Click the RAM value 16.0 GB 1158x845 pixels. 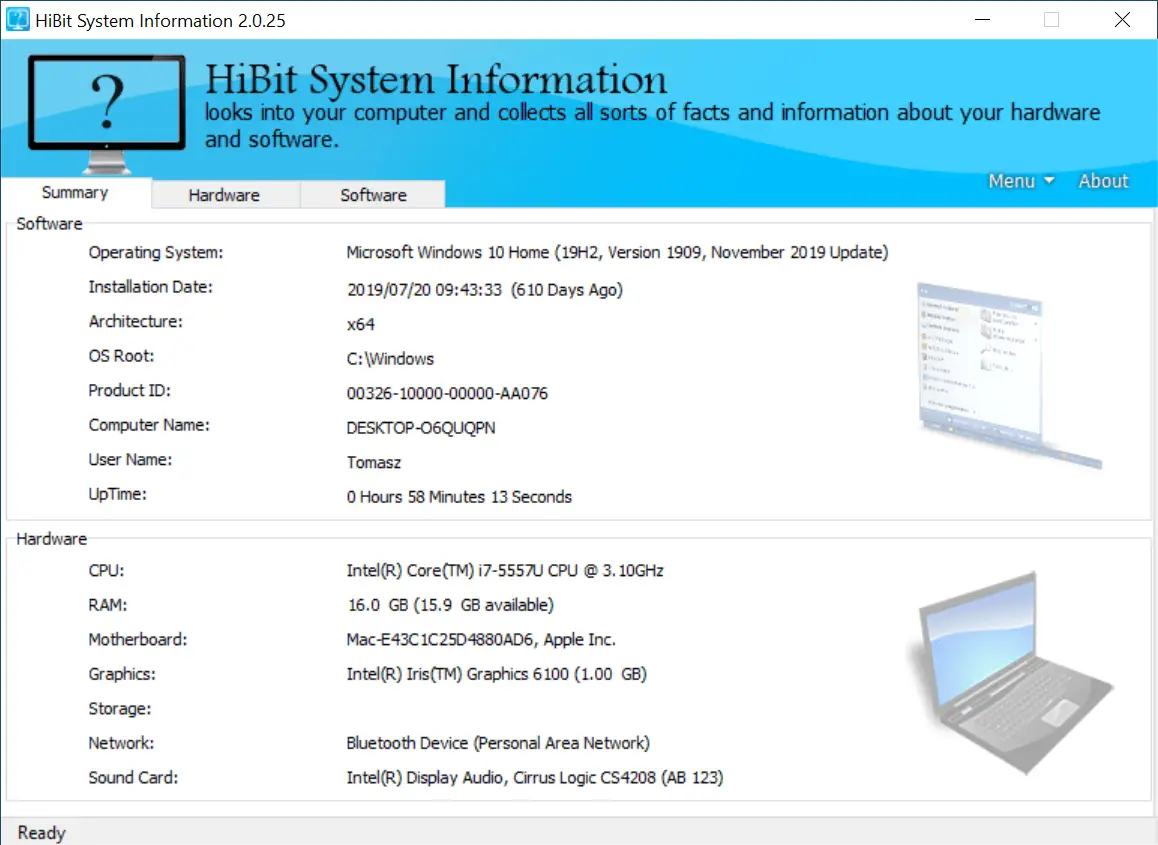[x=450, y=606]
